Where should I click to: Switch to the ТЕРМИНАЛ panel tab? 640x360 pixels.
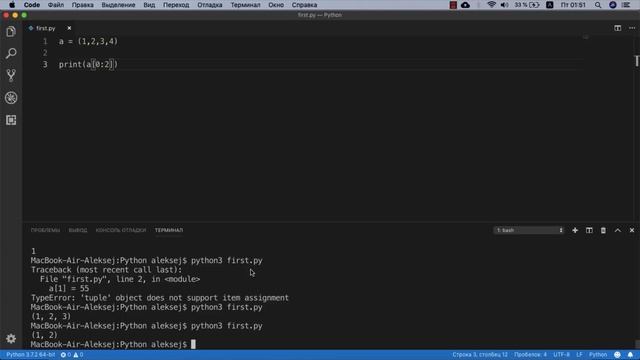tap(169, 230)
